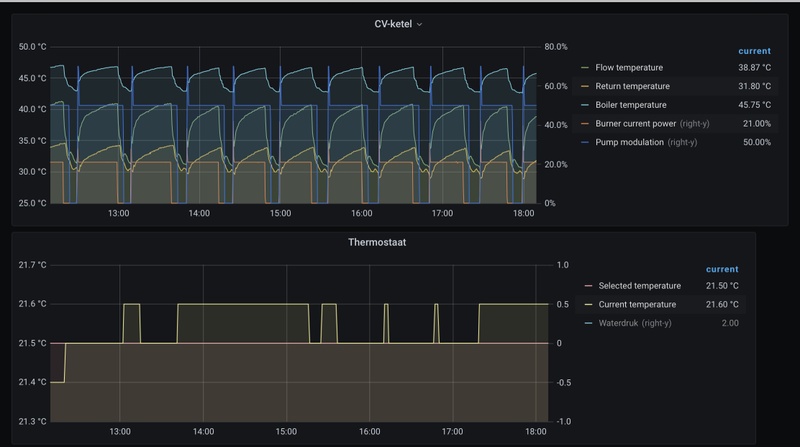800x447 pixels.
Task: Toggle Waterdruk series in legend
Action: (x=618, y=323)
